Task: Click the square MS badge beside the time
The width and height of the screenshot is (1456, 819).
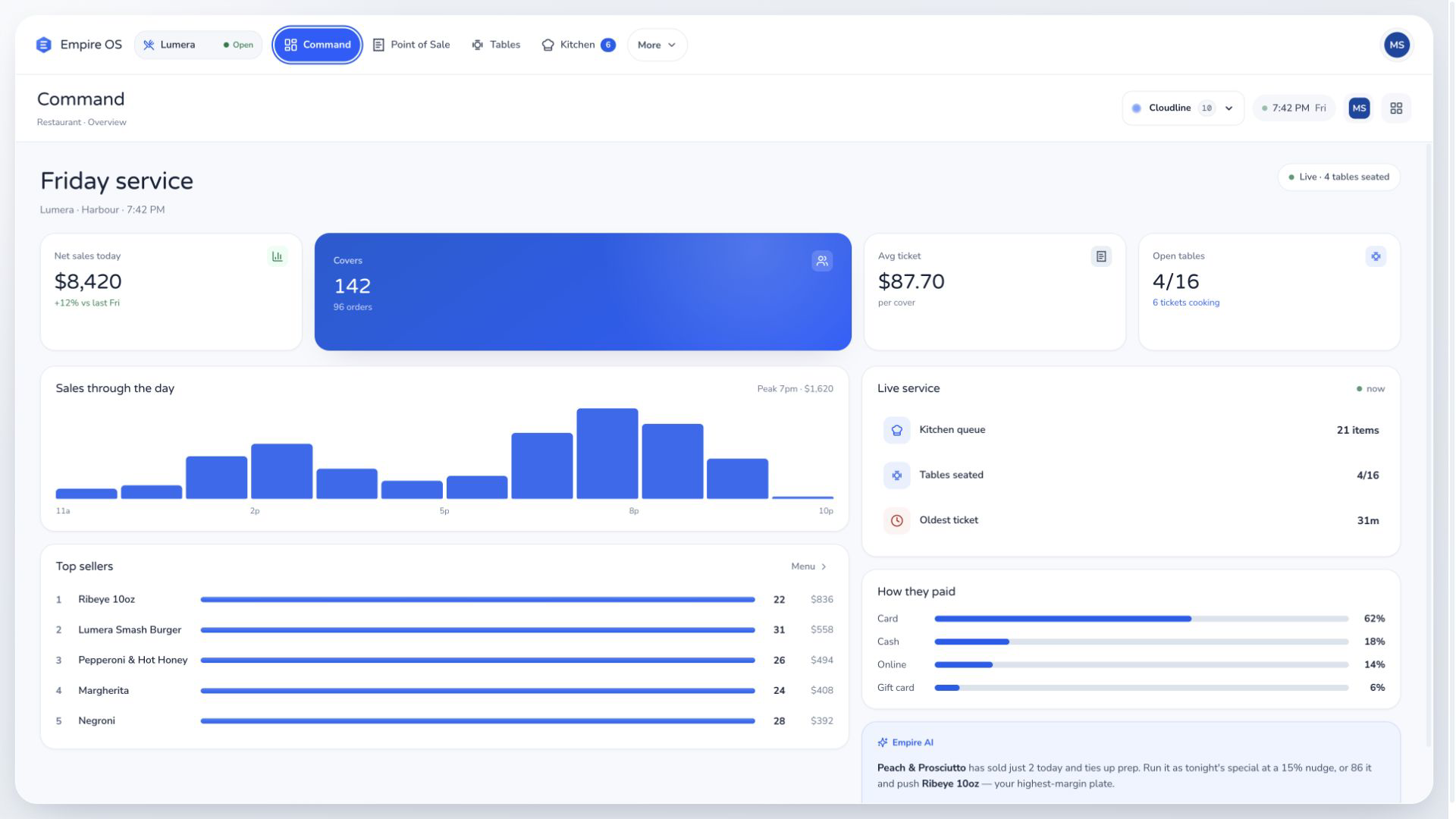Action: pos(1359,108)
